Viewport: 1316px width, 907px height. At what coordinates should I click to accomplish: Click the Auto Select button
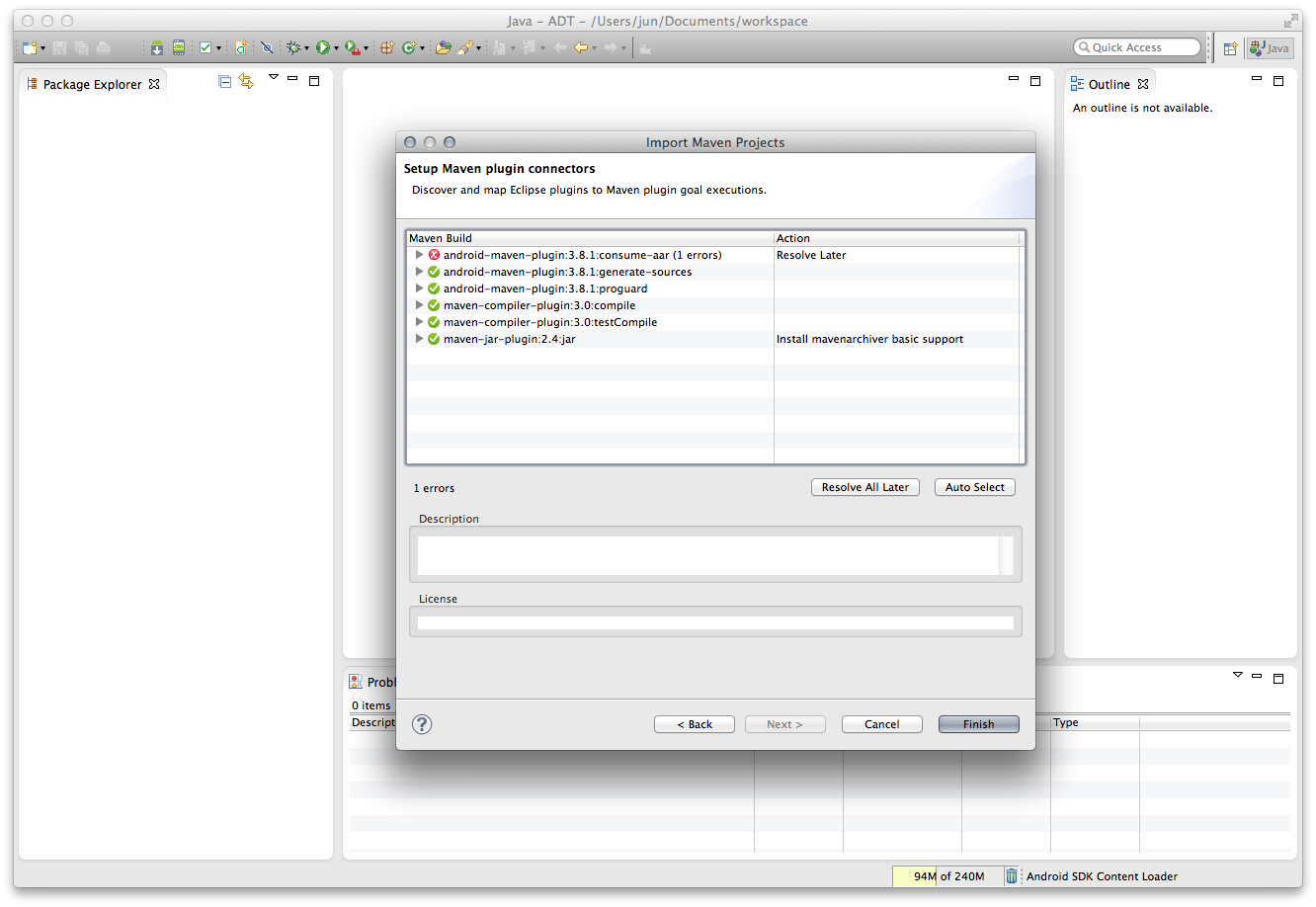(975, 487)
